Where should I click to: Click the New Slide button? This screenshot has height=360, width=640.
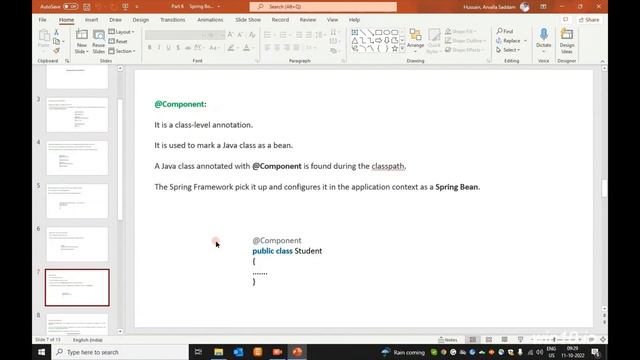(x=82, y=42)
